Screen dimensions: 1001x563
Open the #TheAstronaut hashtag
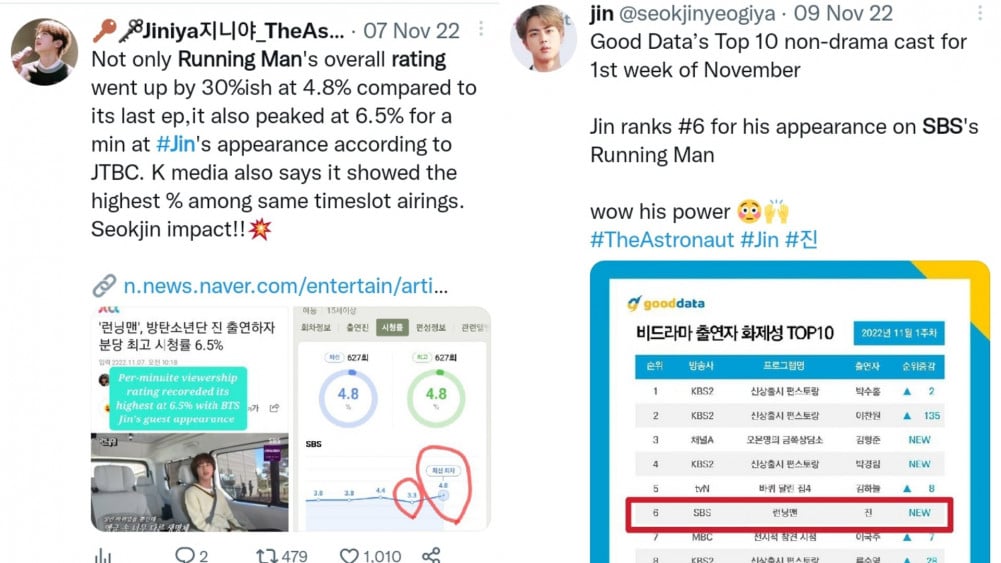[x=662, y=240]
